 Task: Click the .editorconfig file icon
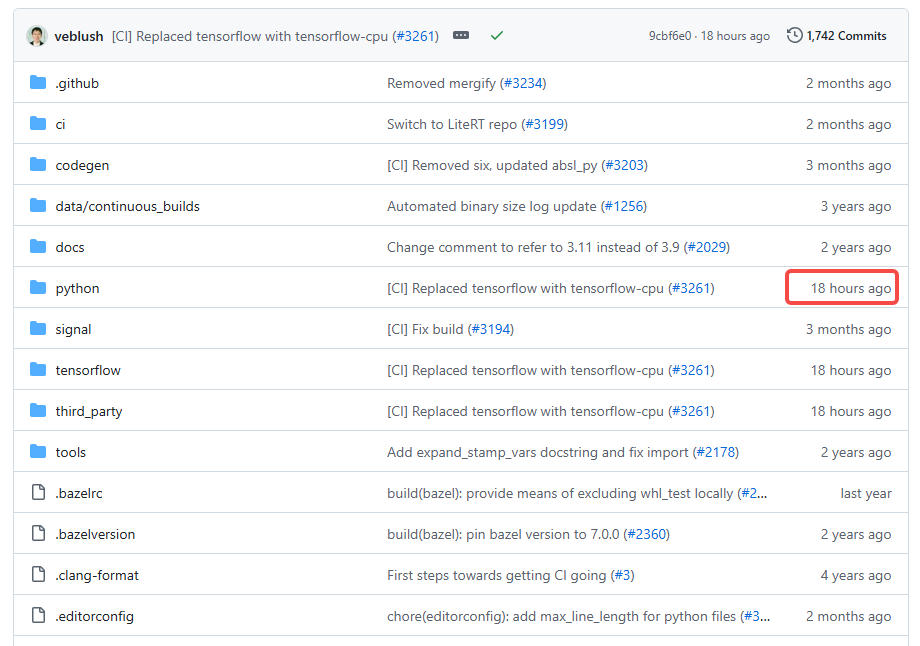click(38, 616)
